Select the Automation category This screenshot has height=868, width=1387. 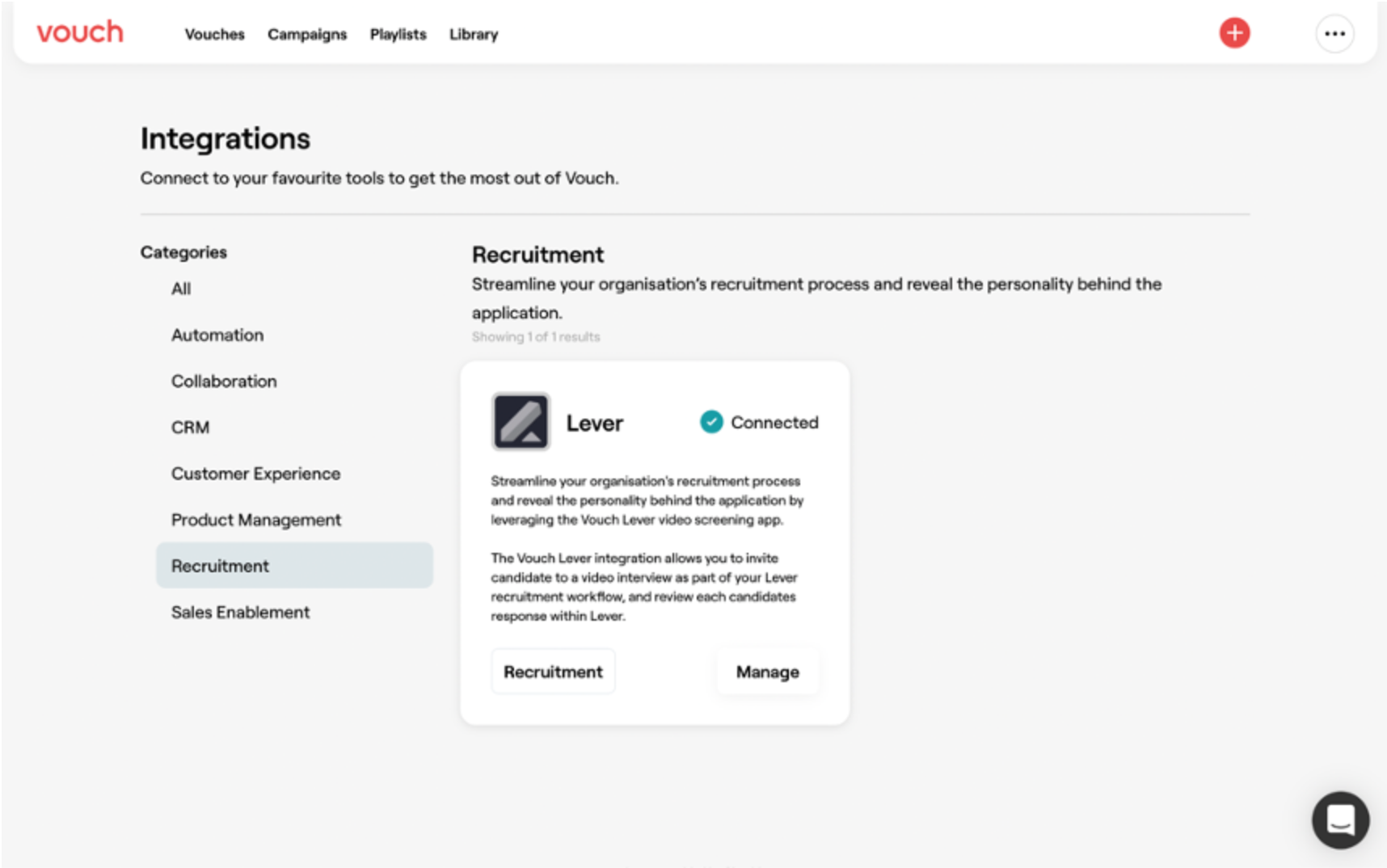217,335
